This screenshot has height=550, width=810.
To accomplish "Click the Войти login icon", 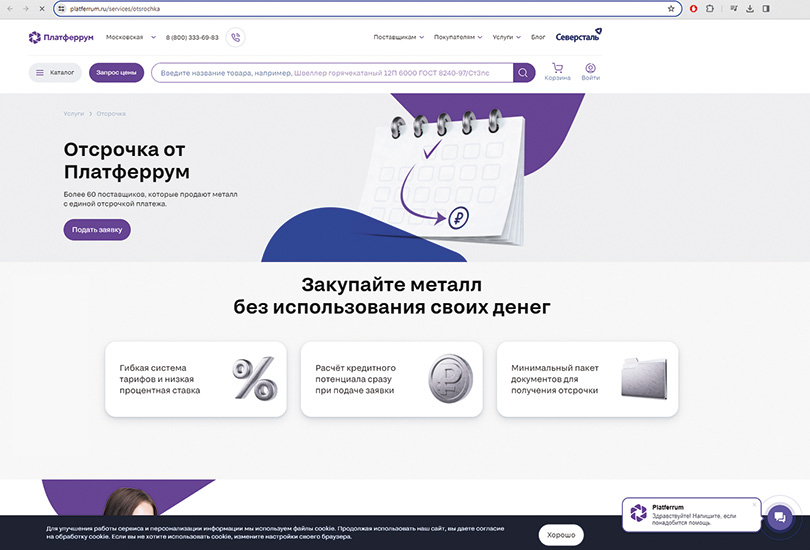I will (590, 72).
